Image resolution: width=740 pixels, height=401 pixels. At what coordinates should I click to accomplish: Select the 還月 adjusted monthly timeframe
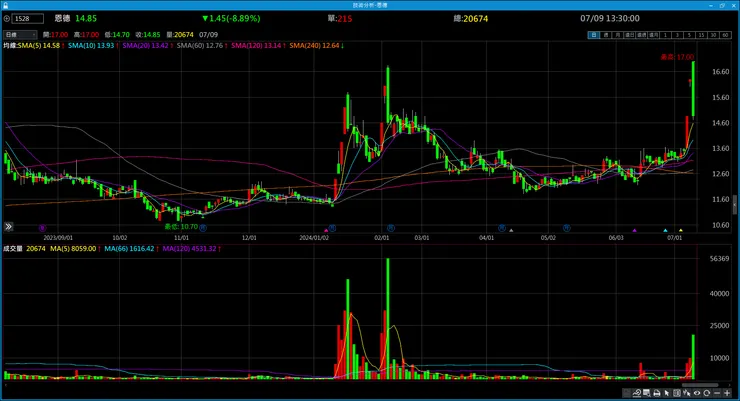click(653, 35)
